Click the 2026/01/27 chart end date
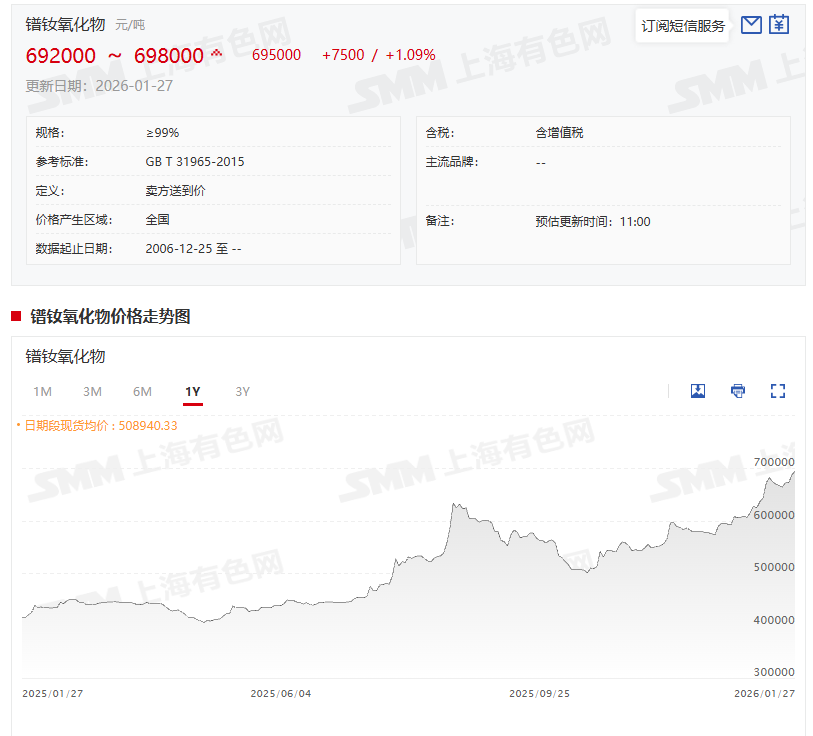Image resolution: width=813 pixels, height=736 pixels. click(764, 693)
